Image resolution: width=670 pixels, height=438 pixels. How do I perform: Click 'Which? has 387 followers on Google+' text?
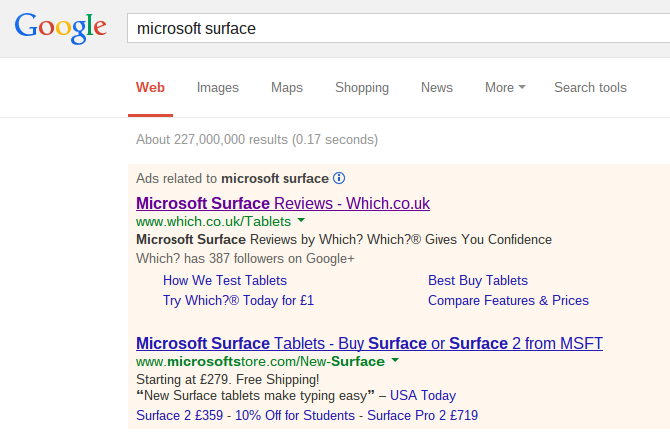(x=245, y=259)
